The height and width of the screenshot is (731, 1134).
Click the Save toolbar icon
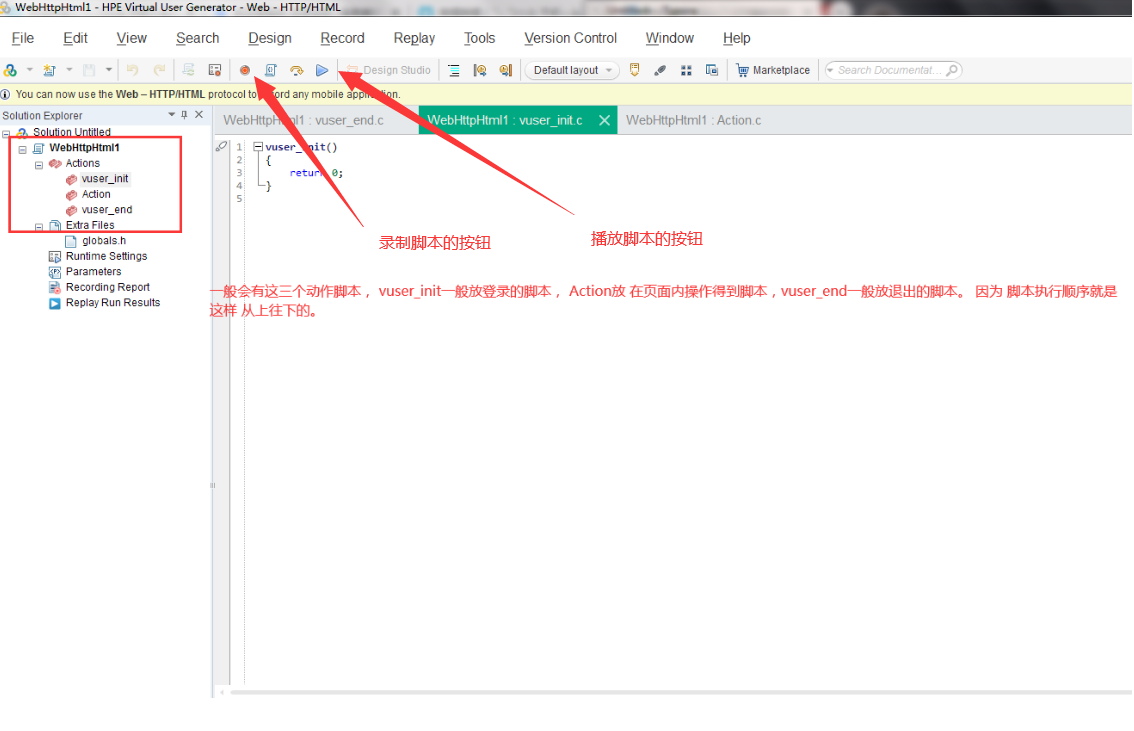(x=88, y=70)
